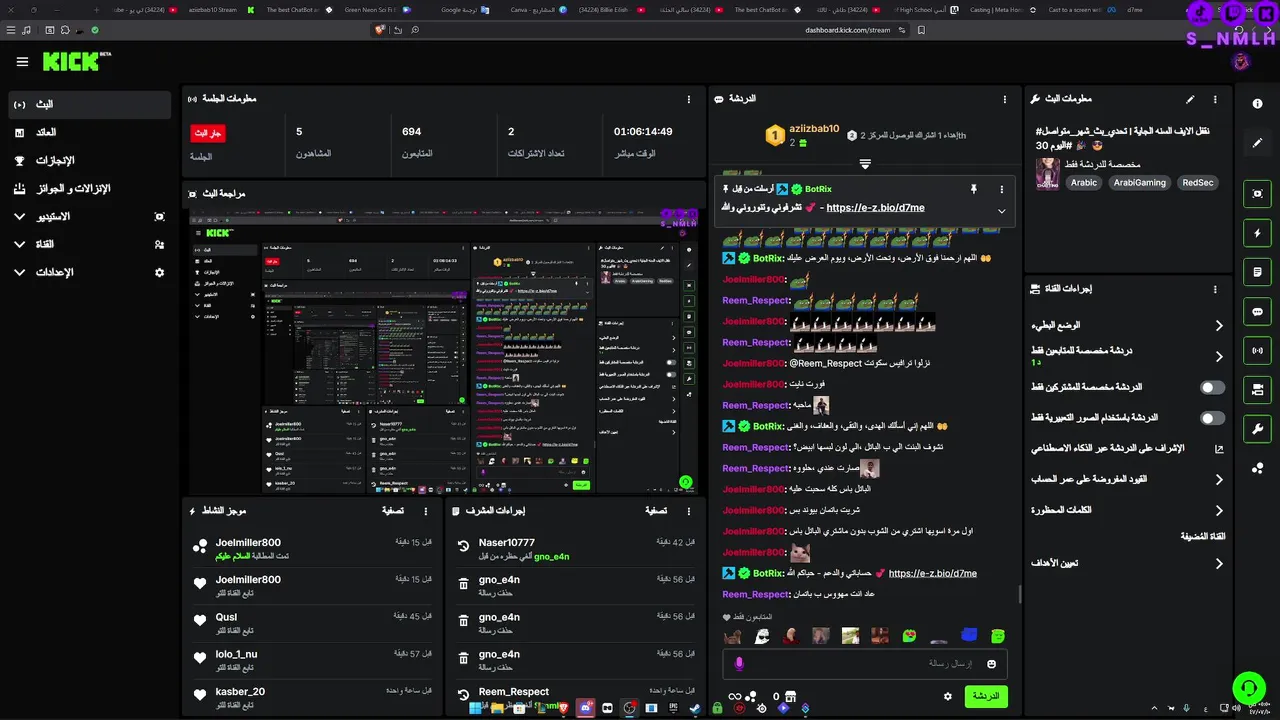Click the stream preview thumbnail
The width and height of the screenshot is (1280, 720).
pos(444,350)
